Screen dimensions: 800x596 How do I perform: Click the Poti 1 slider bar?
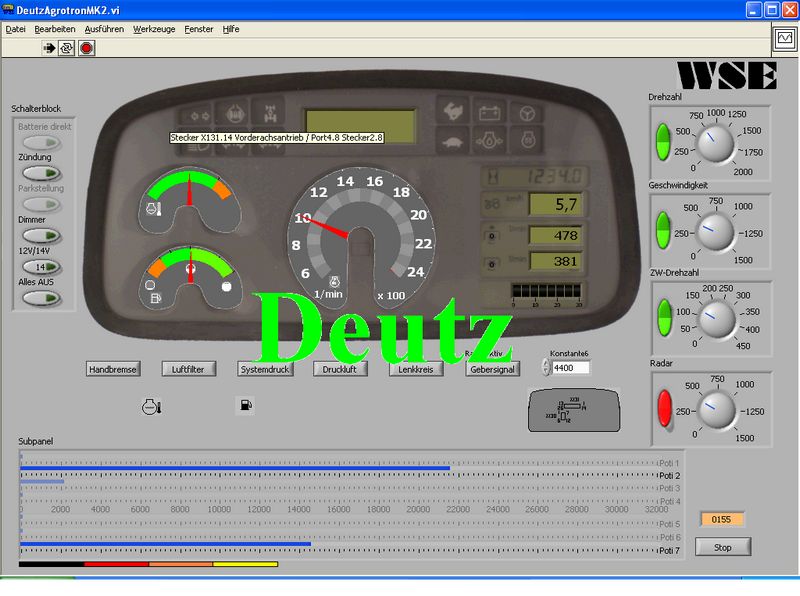(x=339, y=459)
